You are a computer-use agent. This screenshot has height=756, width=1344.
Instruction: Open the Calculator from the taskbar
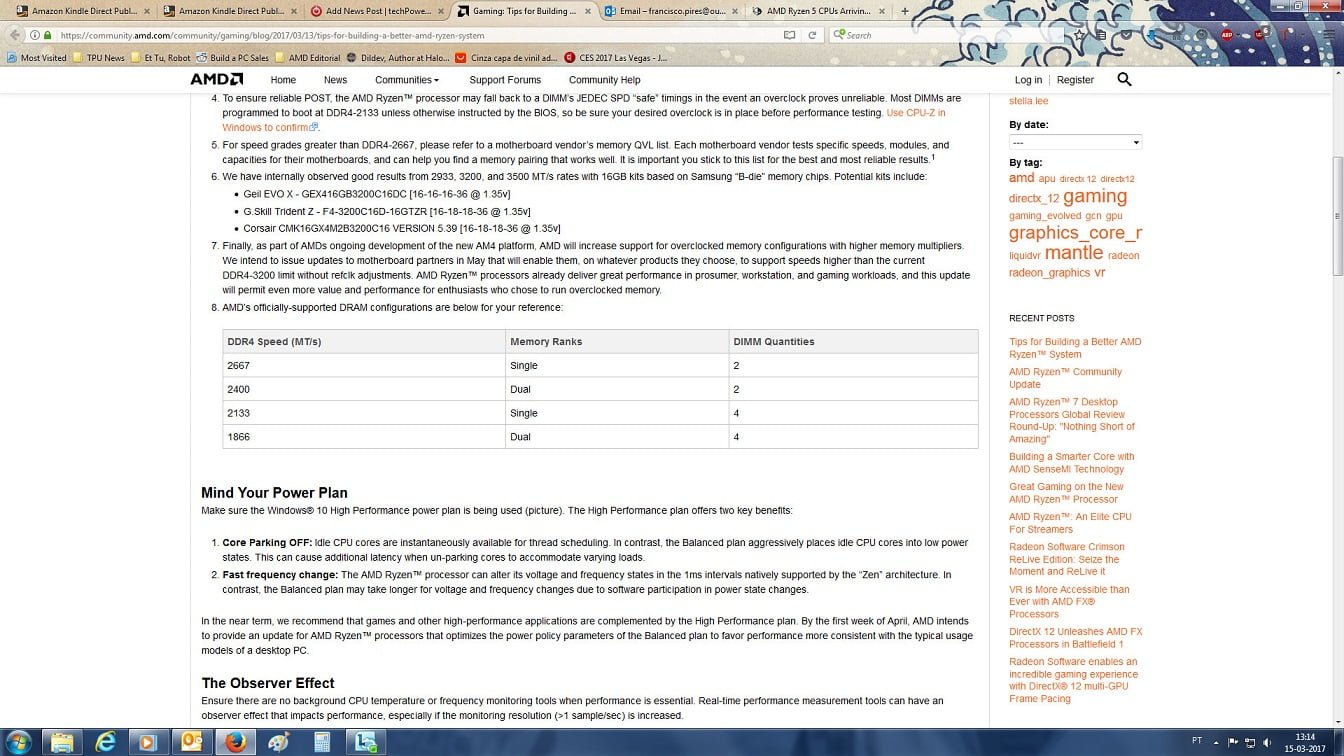(x=322, y=742)
